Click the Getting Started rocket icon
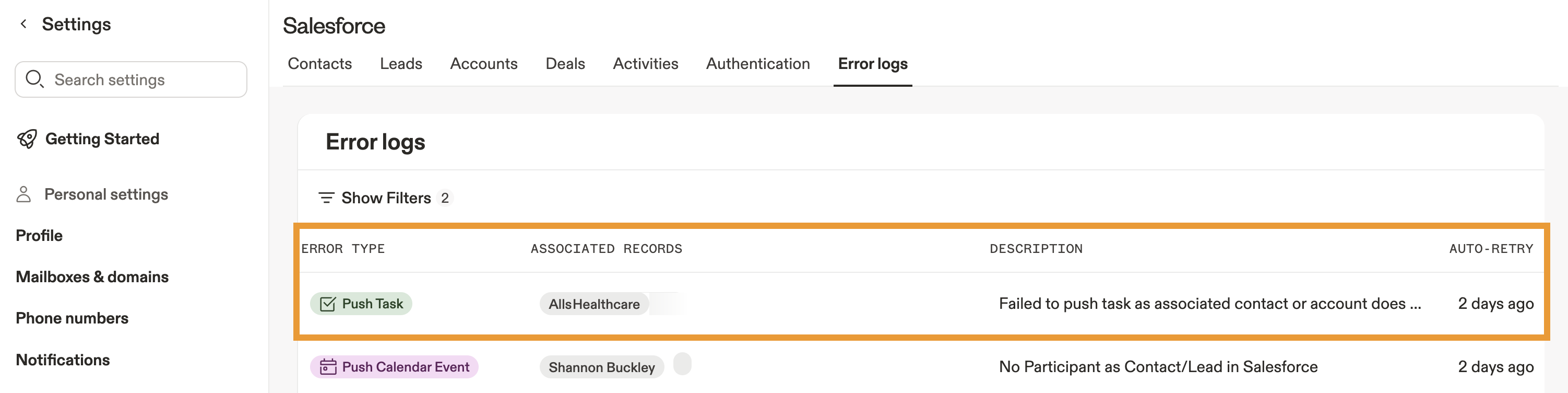 [27, 139]
